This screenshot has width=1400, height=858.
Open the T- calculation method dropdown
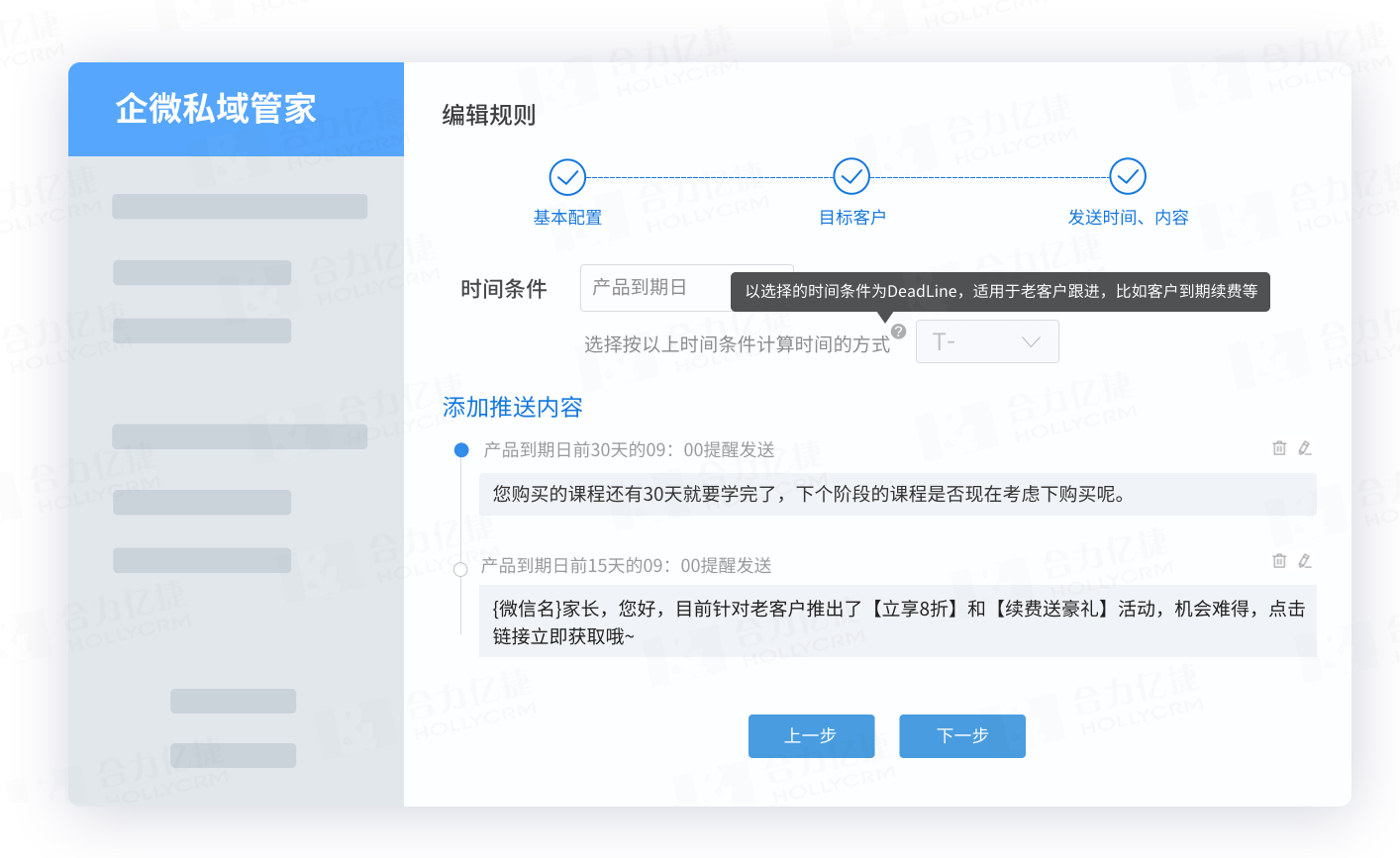click(986, 341)
